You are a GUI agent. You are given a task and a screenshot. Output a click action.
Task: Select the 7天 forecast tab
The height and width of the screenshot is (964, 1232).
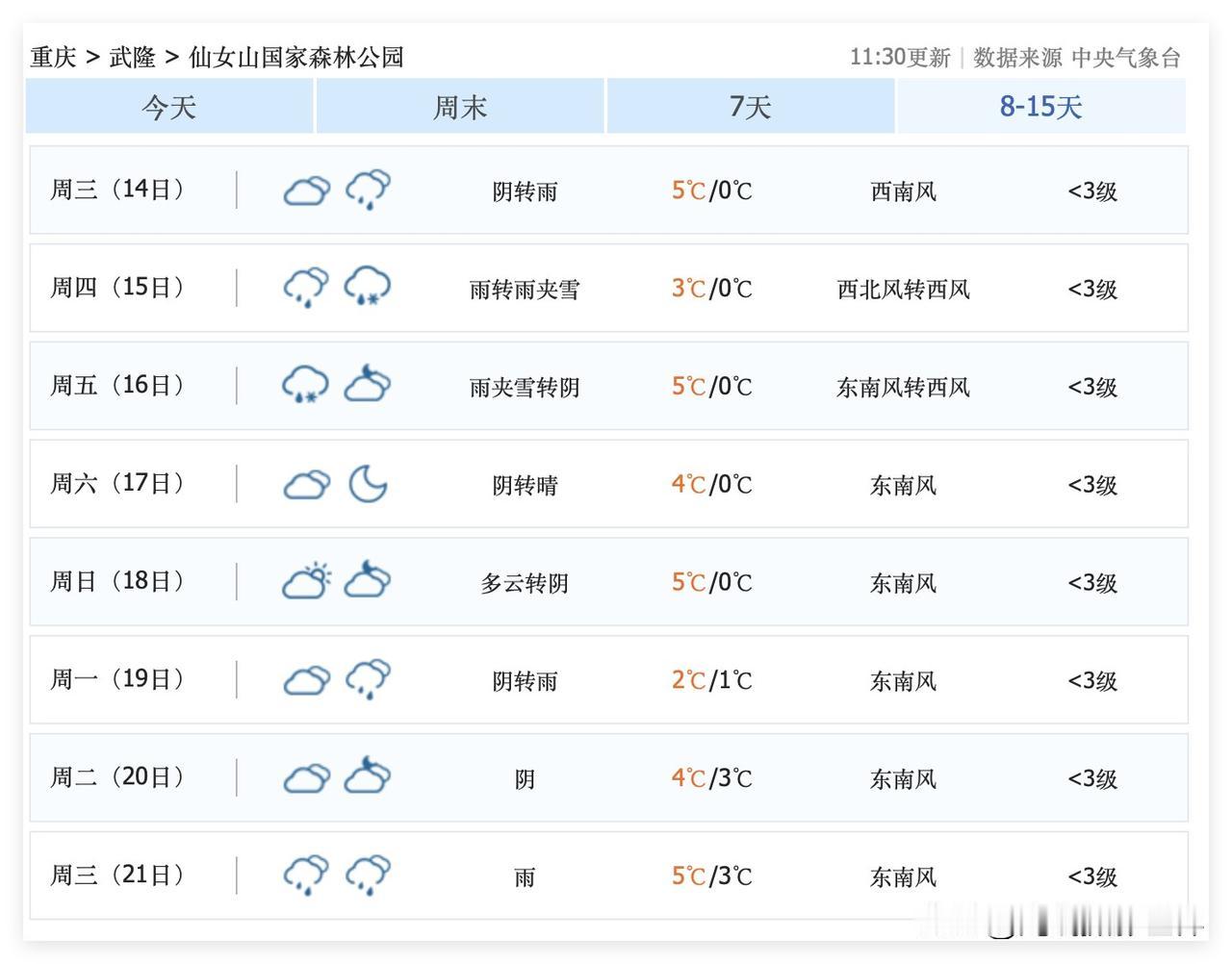751,107
